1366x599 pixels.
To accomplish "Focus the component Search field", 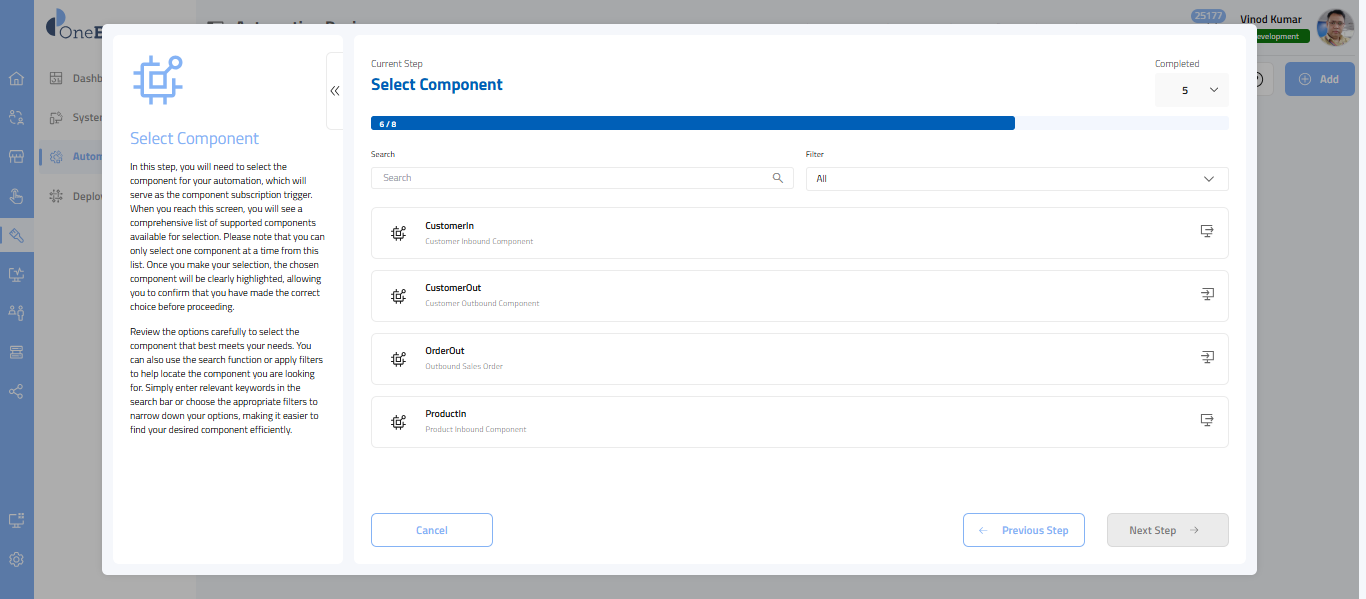I will tap(570, 178).
